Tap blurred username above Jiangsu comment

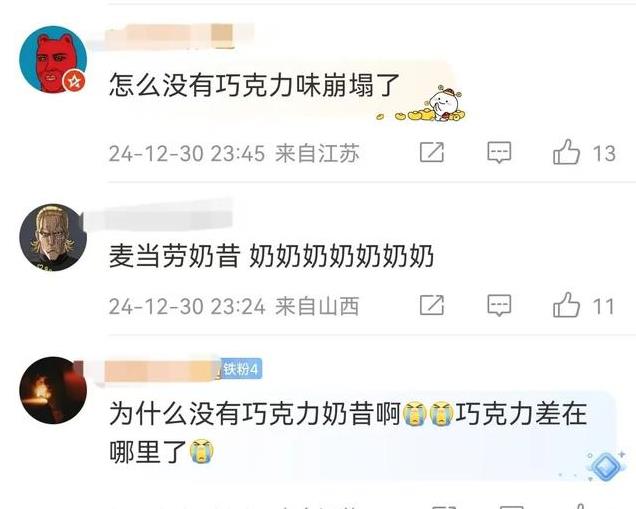tap(170, 37)
